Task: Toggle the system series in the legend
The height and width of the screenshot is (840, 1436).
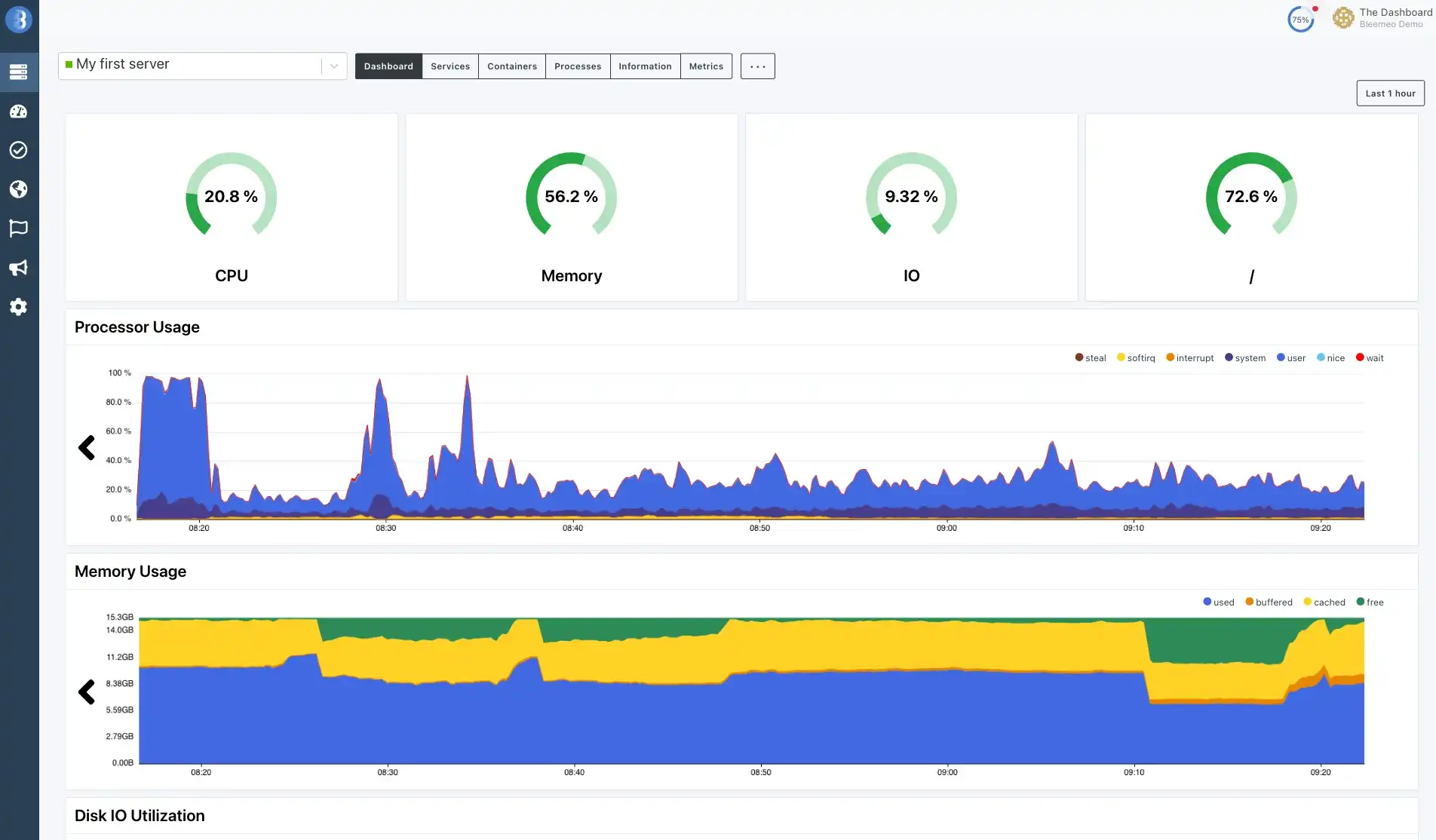Action: click(x=1245, y=358)
